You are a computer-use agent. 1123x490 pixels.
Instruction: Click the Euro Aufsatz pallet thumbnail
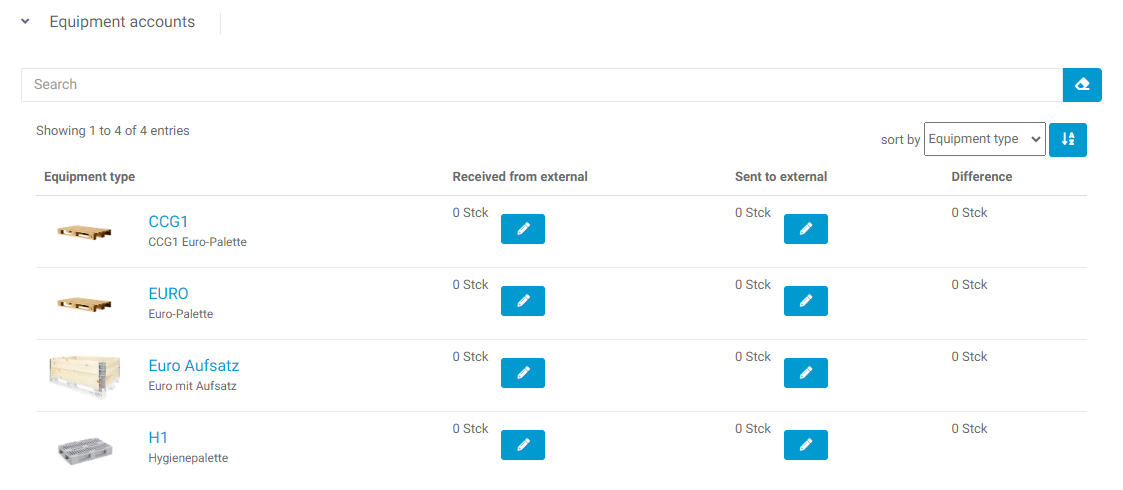pos(84,376)
